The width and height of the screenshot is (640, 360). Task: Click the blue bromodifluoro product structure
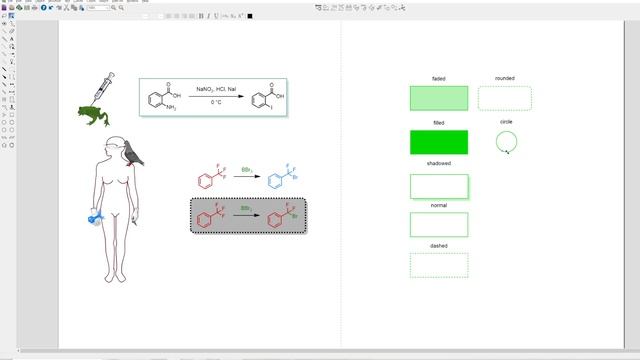point(283,176)
